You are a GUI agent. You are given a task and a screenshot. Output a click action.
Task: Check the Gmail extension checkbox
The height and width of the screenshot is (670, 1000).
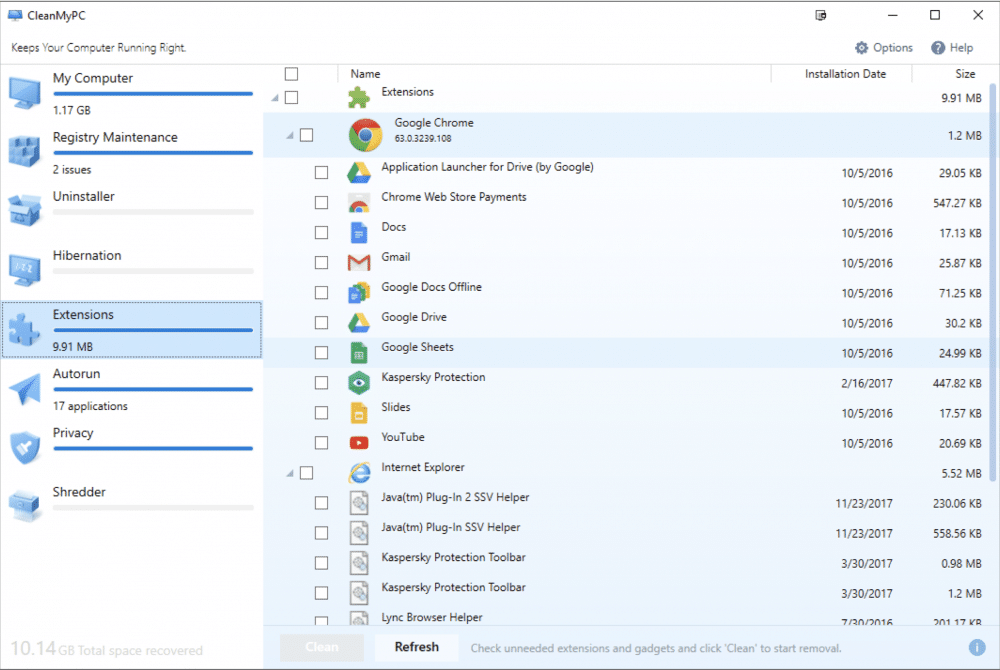[321, 262]
